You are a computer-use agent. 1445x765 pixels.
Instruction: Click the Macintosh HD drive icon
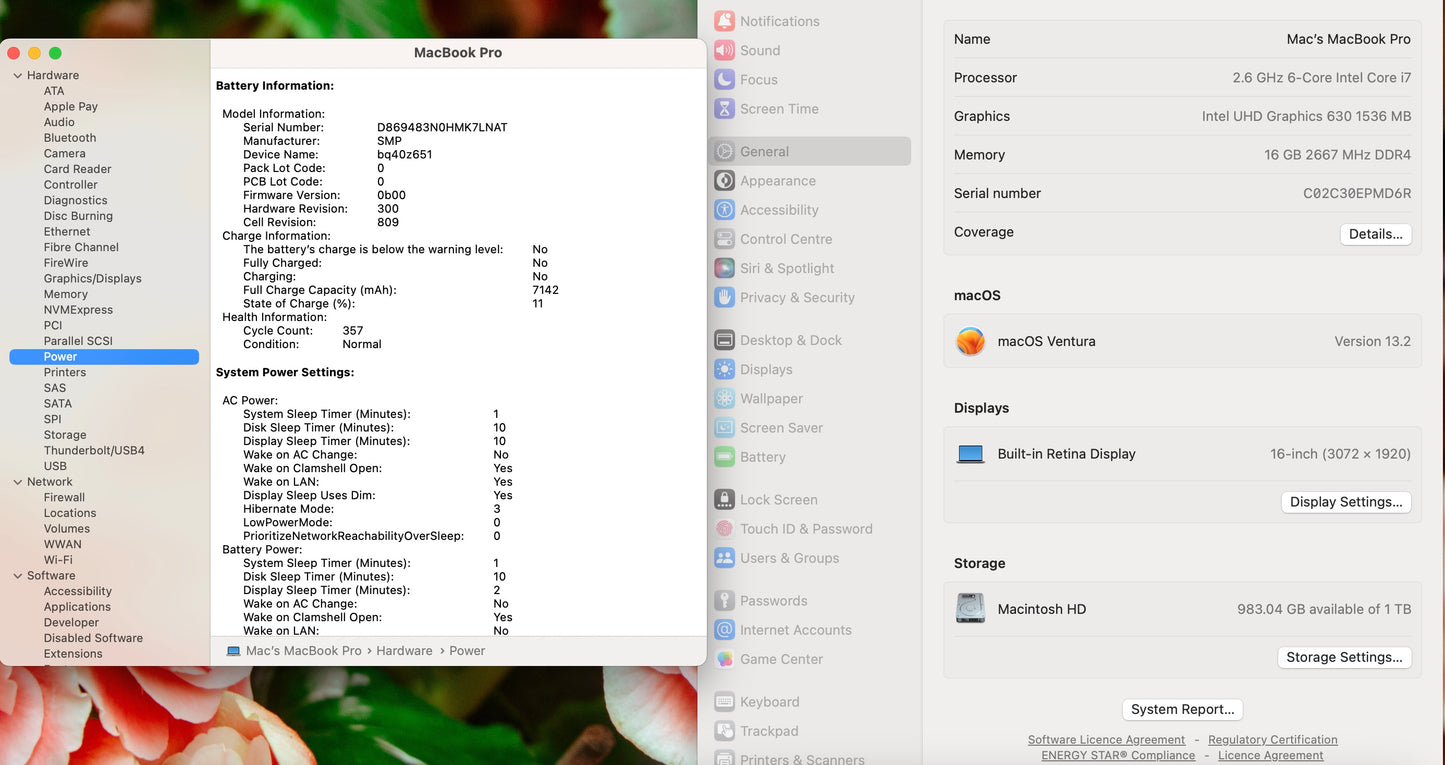pos(970,609)
